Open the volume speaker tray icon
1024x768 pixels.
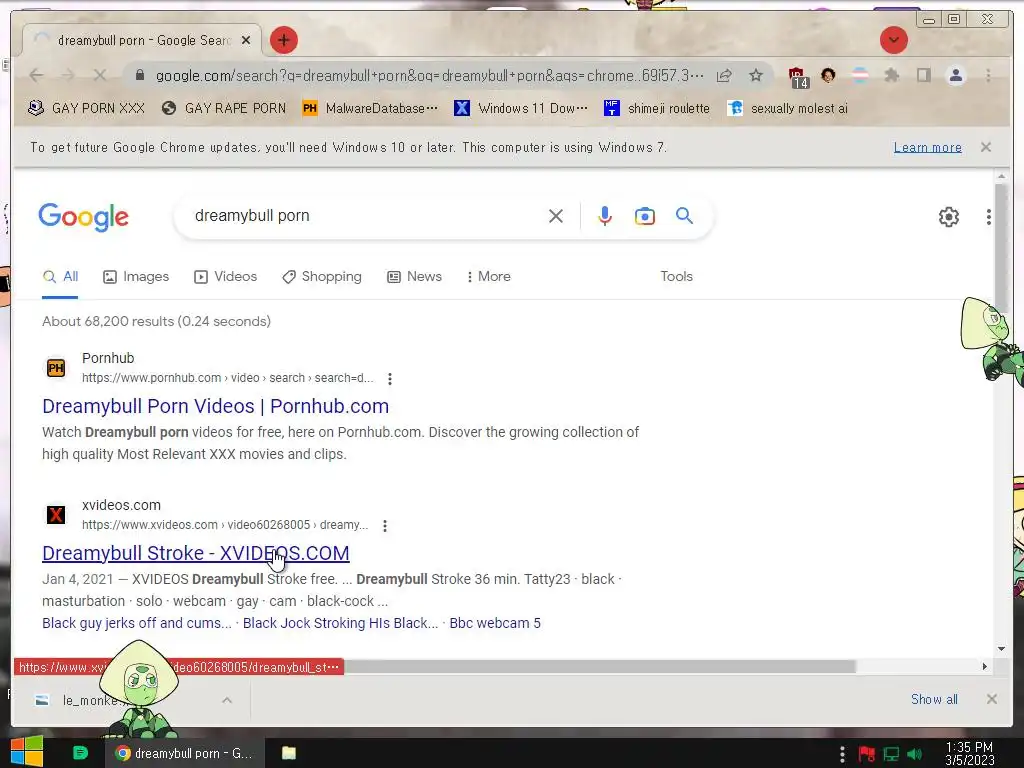[x=915, y=754]
